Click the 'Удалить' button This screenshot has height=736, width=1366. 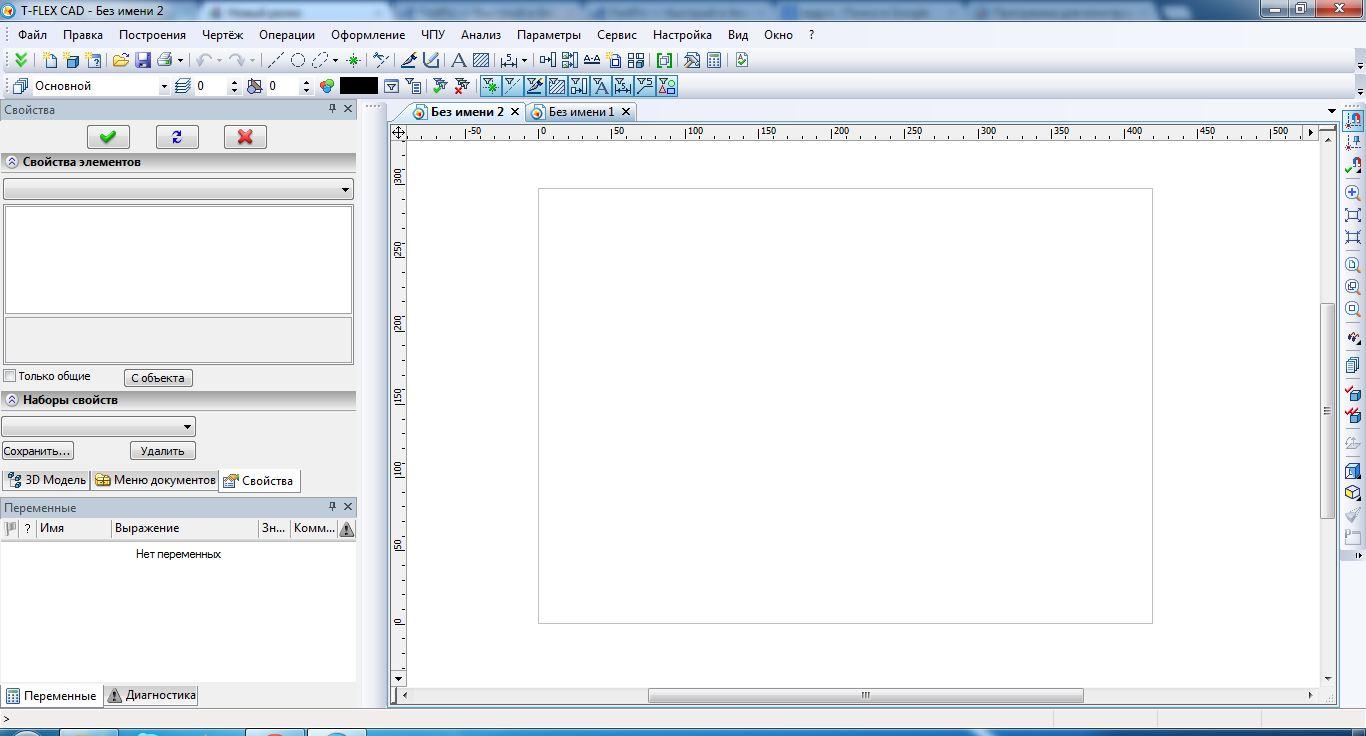click(x=162, y=451)
